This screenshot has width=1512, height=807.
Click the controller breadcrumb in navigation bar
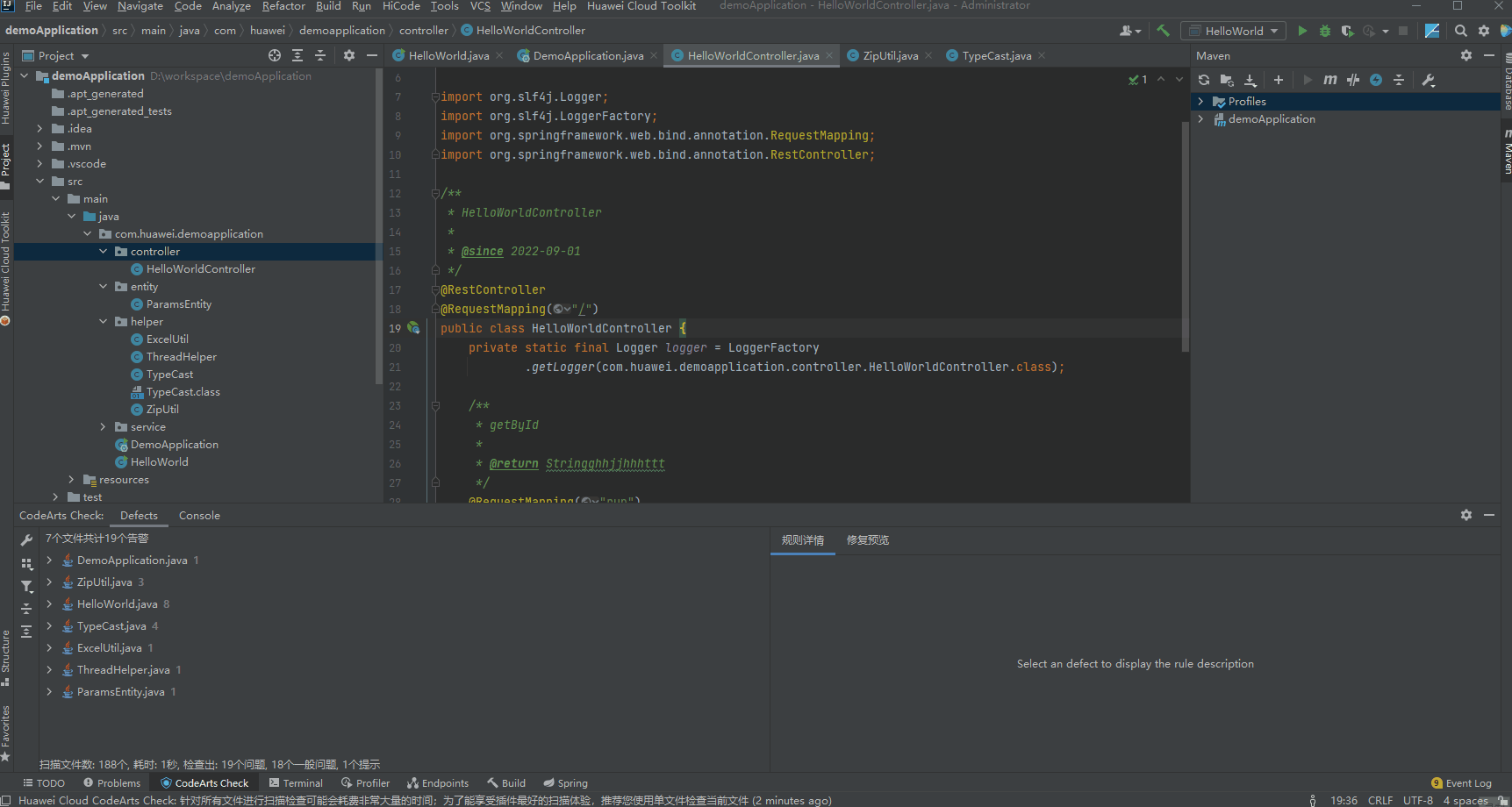point(423,31)
